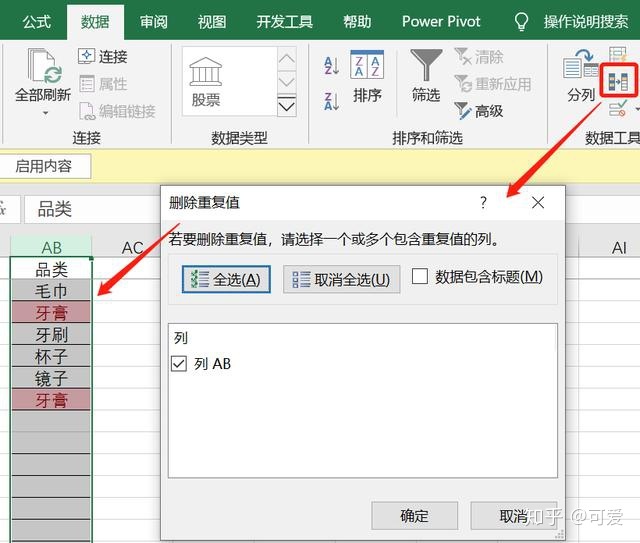Select the AC column header
This screenshot has width=640, height=543.
click(133, 247)
